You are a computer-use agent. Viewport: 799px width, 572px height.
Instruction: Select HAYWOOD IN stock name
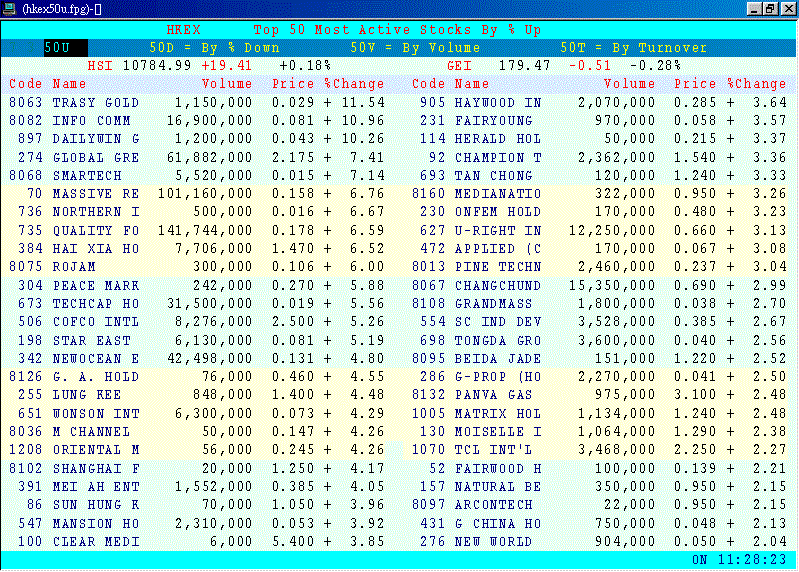[x=498, y=103]
